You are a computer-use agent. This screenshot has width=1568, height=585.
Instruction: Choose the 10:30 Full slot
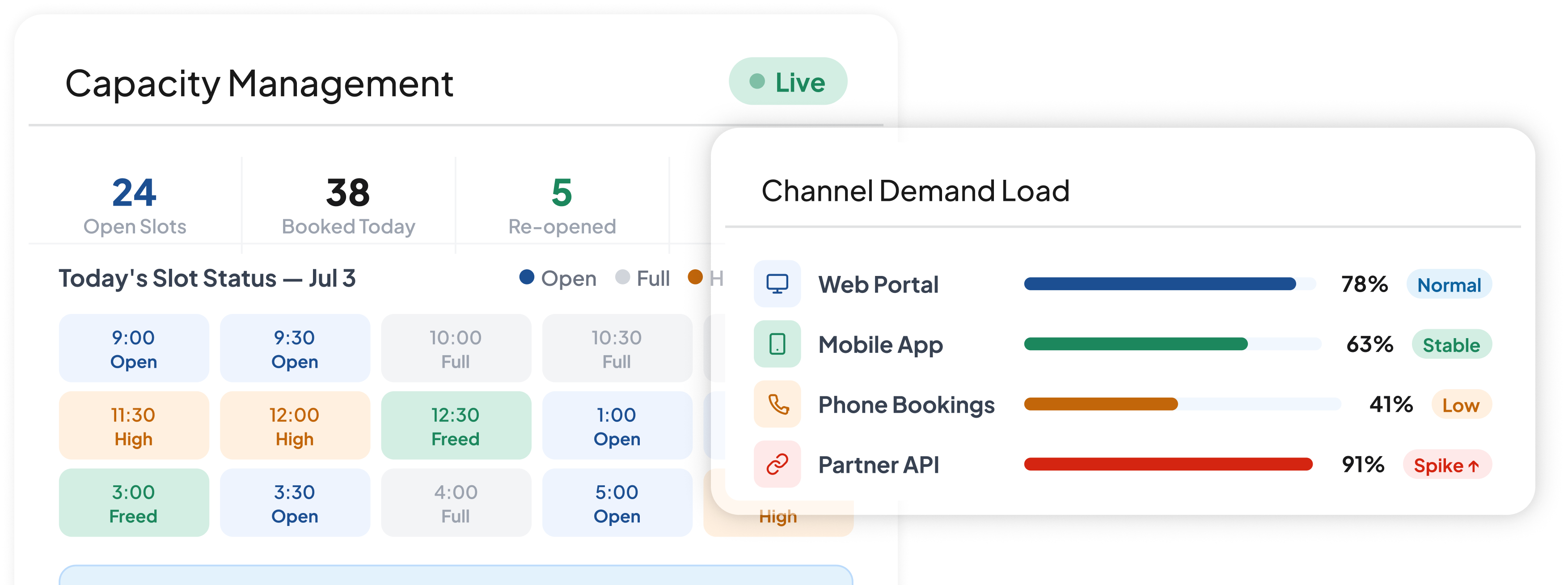point(617,348)
